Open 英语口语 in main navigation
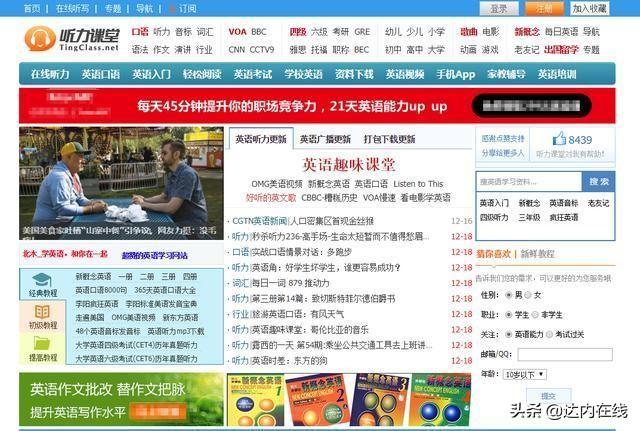Viewport: 640px width, 431px height. [x=100, y=74]
